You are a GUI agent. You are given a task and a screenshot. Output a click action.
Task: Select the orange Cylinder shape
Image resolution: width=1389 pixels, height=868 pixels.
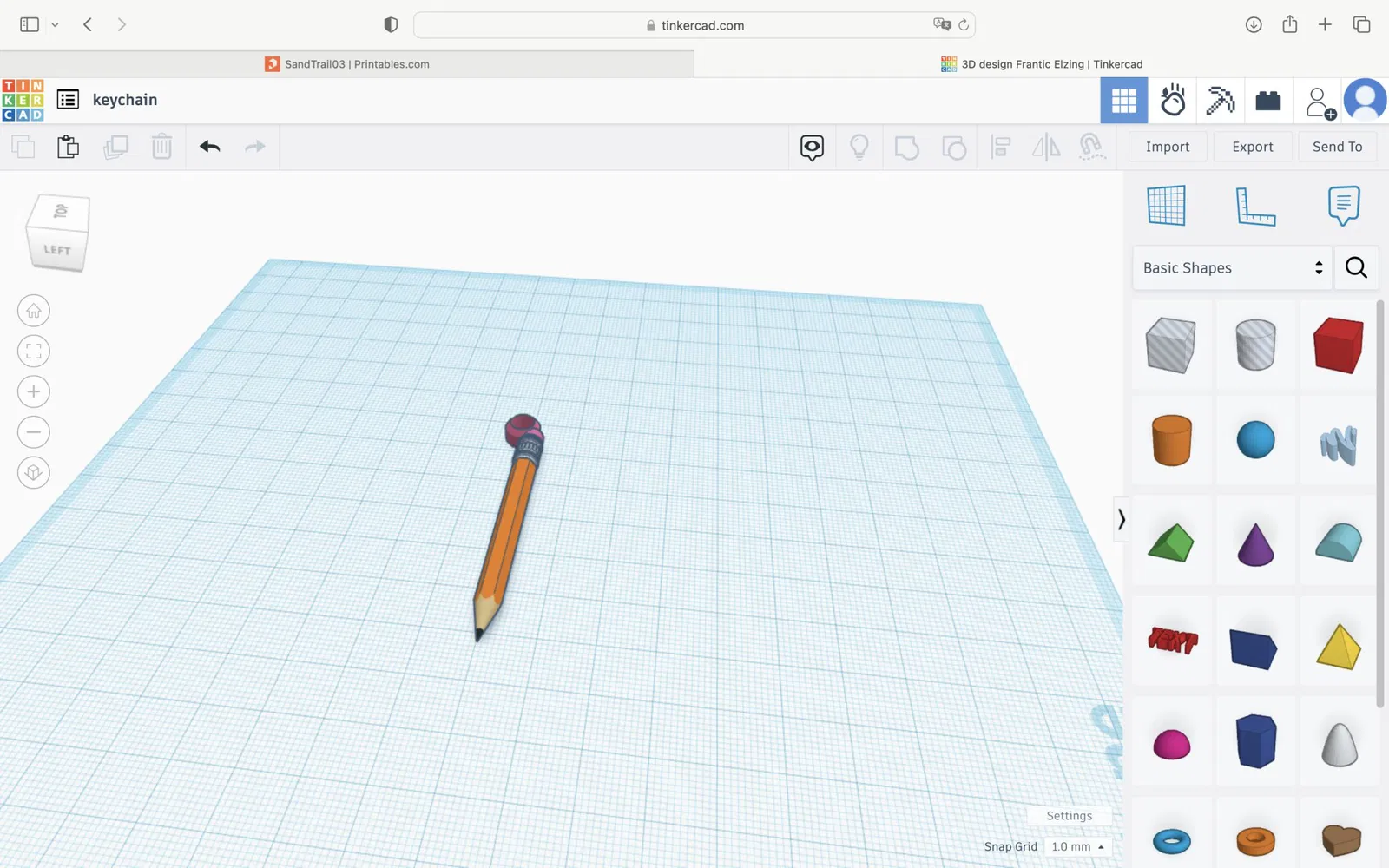click(x=1171, y=440)
